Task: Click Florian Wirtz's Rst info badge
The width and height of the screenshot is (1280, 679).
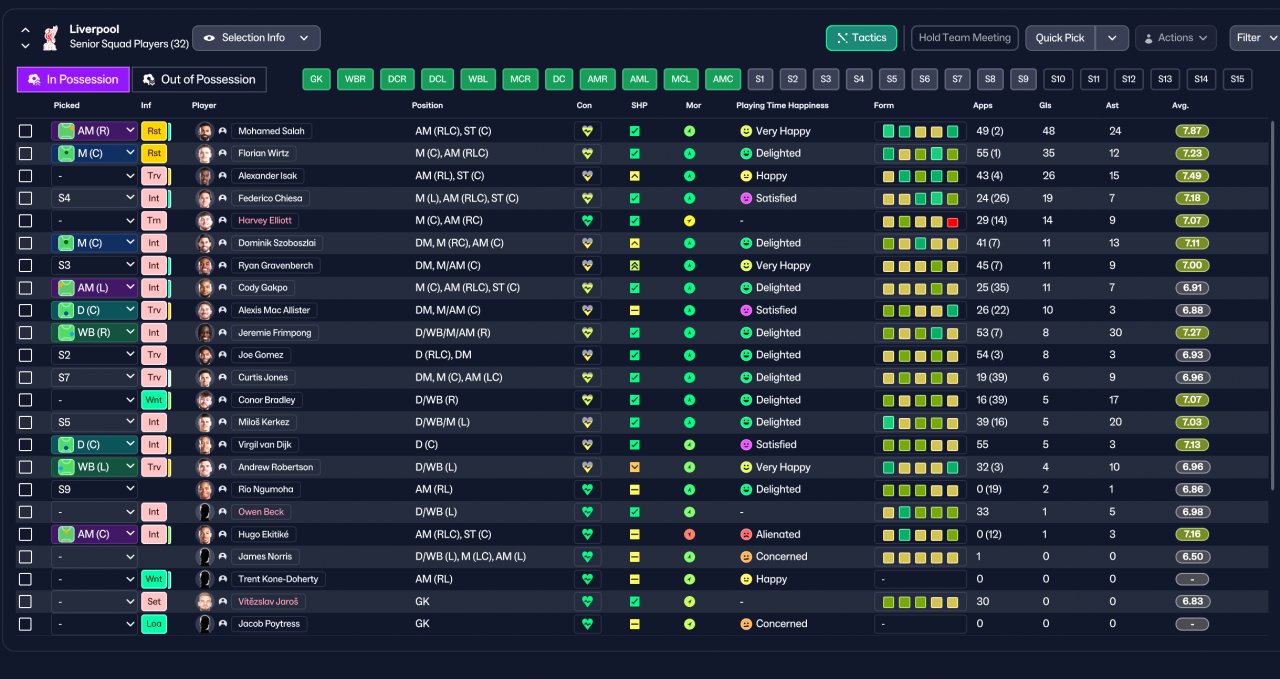Action: tap(154, 153)
